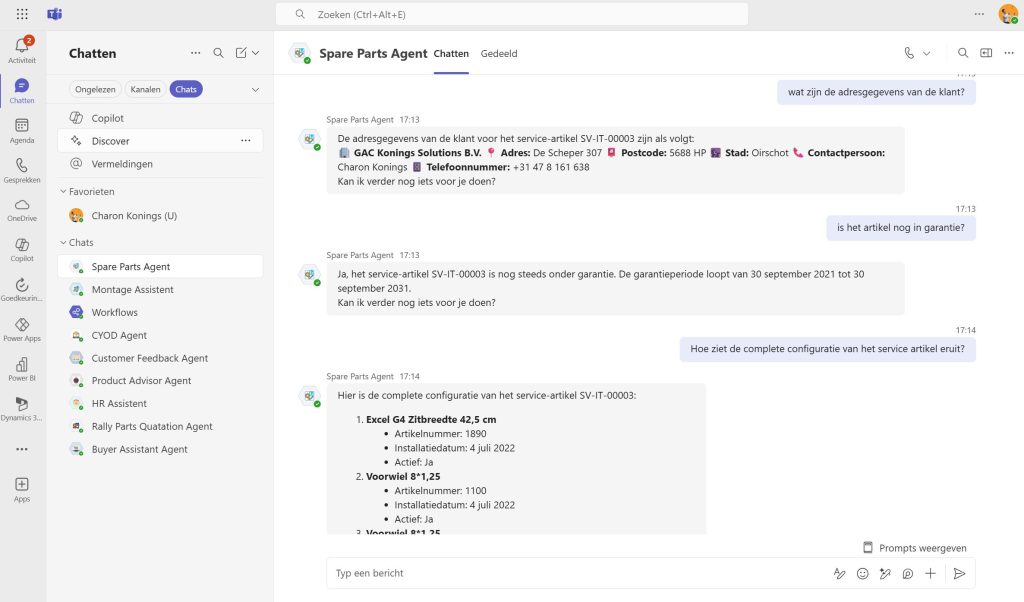Show more apps ellipsis in left rail
This screenshot has height=602, width=1024.
(22, 449)
